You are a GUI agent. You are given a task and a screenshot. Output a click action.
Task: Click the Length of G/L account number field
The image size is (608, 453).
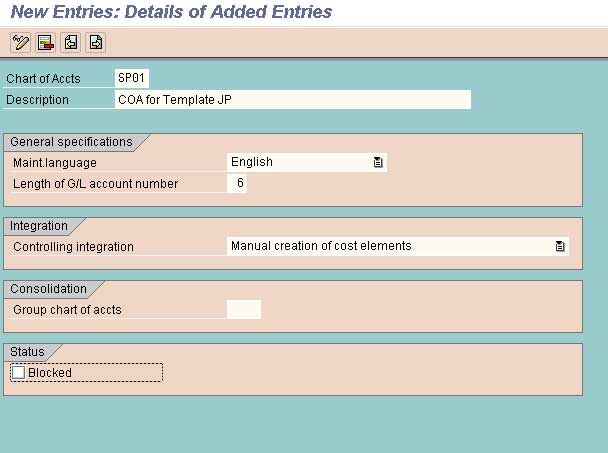(237, 183)
